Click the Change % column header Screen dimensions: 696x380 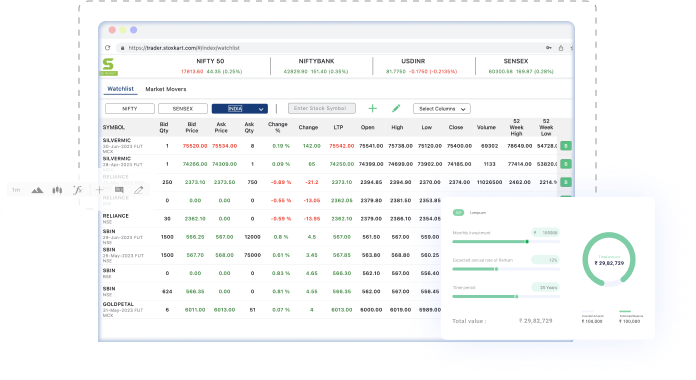click(x=278, y=127)
